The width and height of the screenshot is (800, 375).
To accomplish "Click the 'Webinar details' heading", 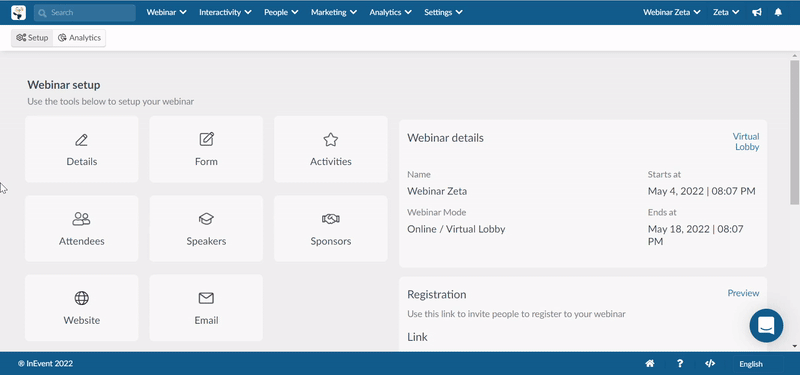I will 445,138.
